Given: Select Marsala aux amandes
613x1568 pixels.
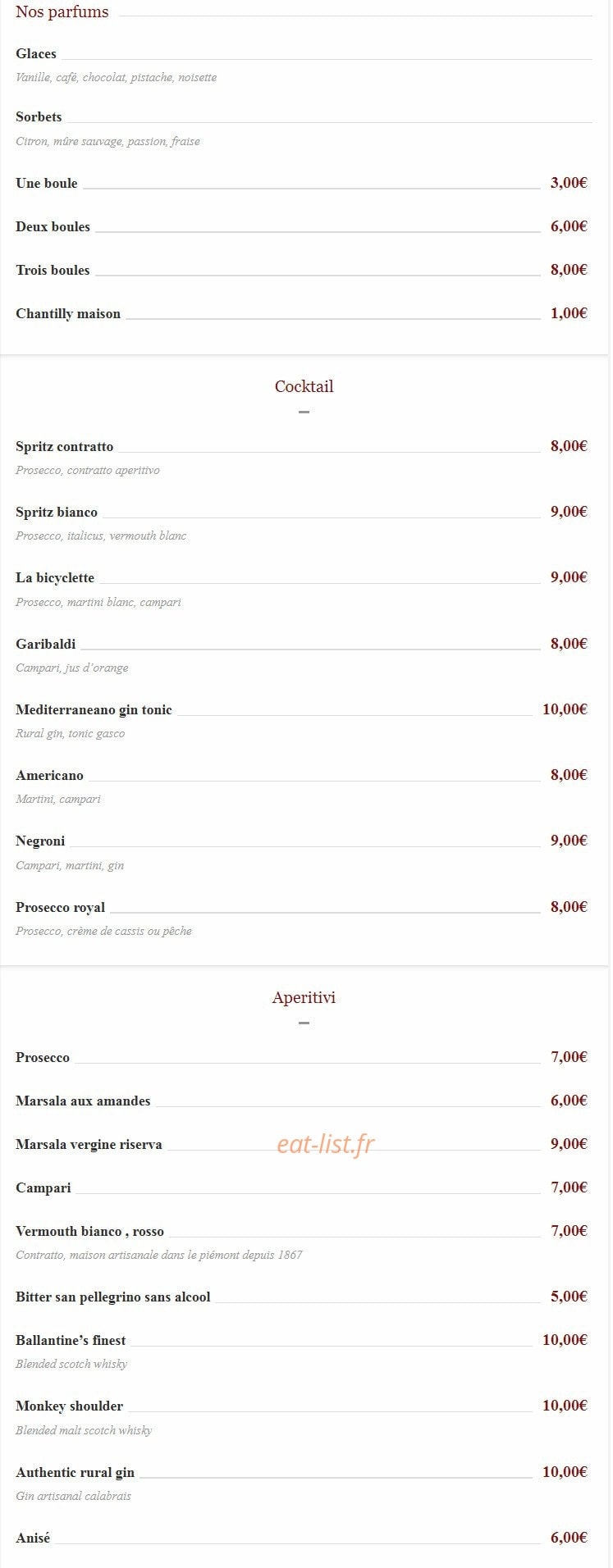Looking at the screenshot, I should (x=83, y=1101).
